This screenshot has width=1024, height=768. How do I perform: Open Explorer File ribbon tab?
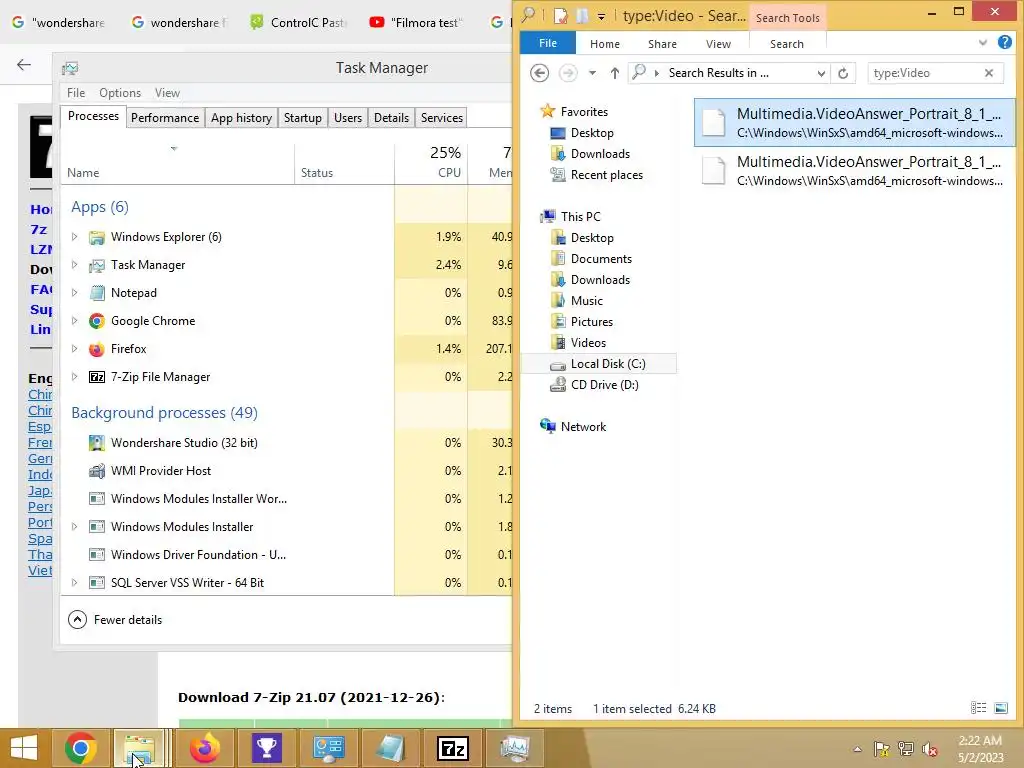(547, 43)
